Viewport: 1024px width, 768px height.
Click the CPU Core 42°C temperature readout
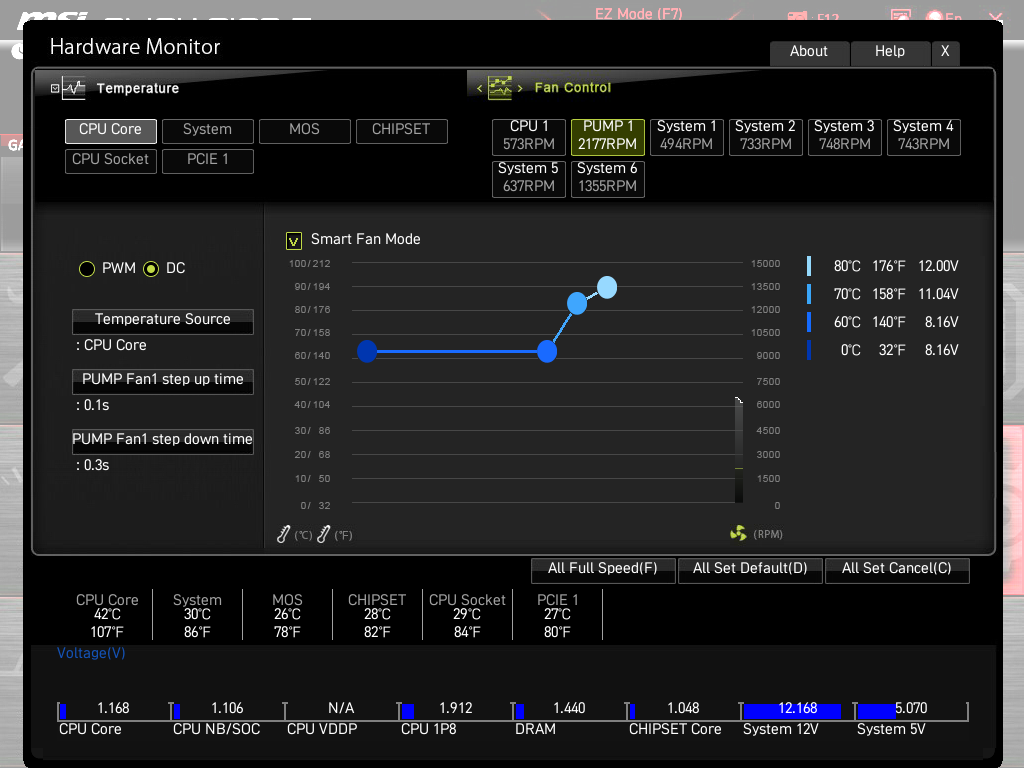tap(107, 615)
